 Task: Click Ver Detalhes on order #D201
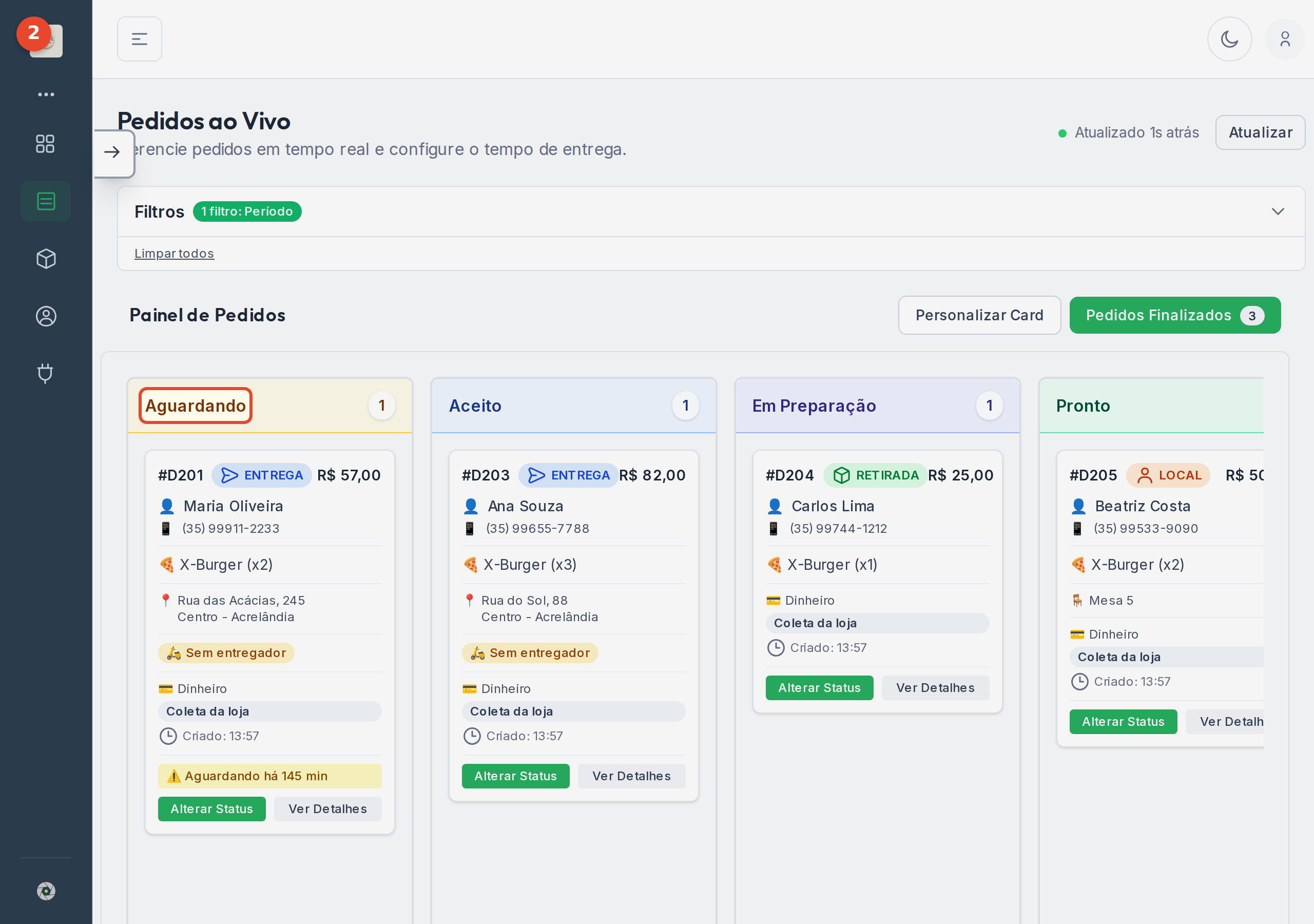click(x=327, y=808)
